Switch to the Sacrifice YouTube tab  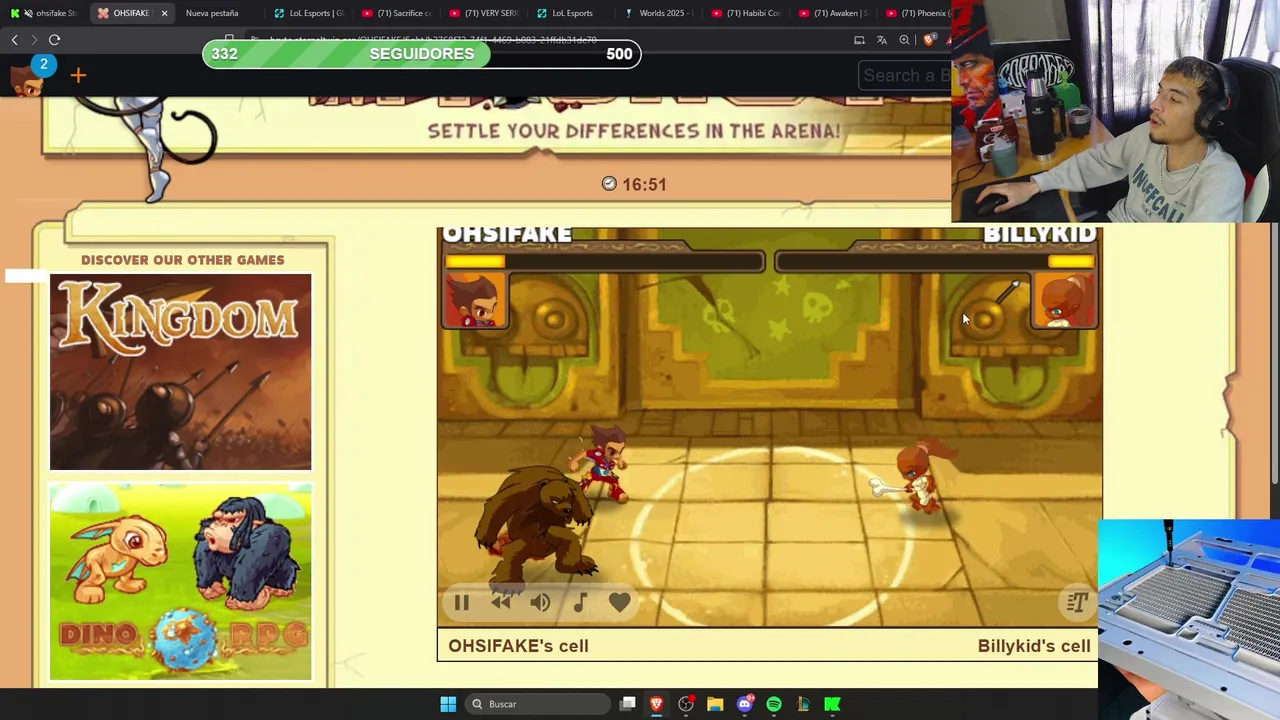click(397, 13)
